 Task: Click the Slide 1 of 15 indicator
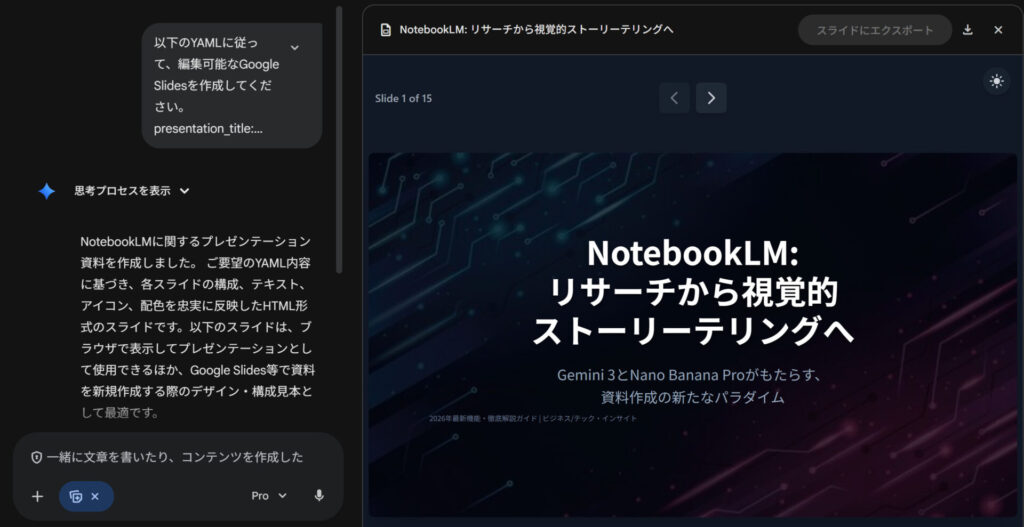pyautogui.click(x=403, y=99)
